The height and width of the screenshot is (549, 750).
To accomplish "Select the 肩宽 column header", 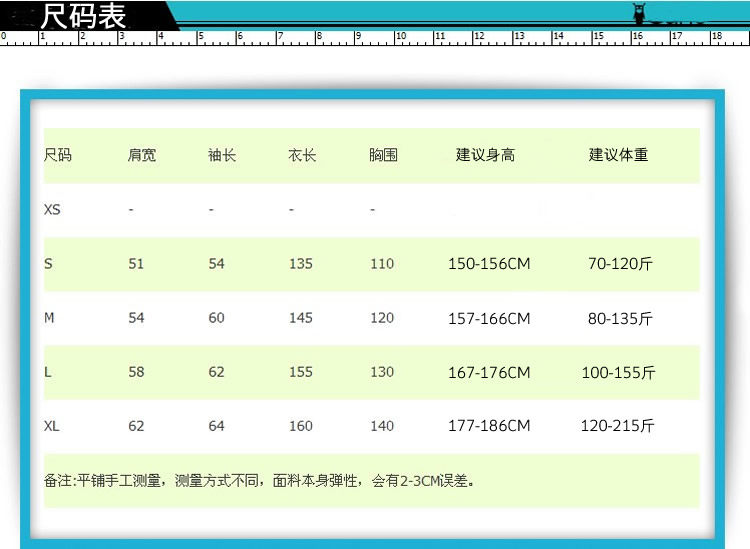I will (x=142, y=155).
